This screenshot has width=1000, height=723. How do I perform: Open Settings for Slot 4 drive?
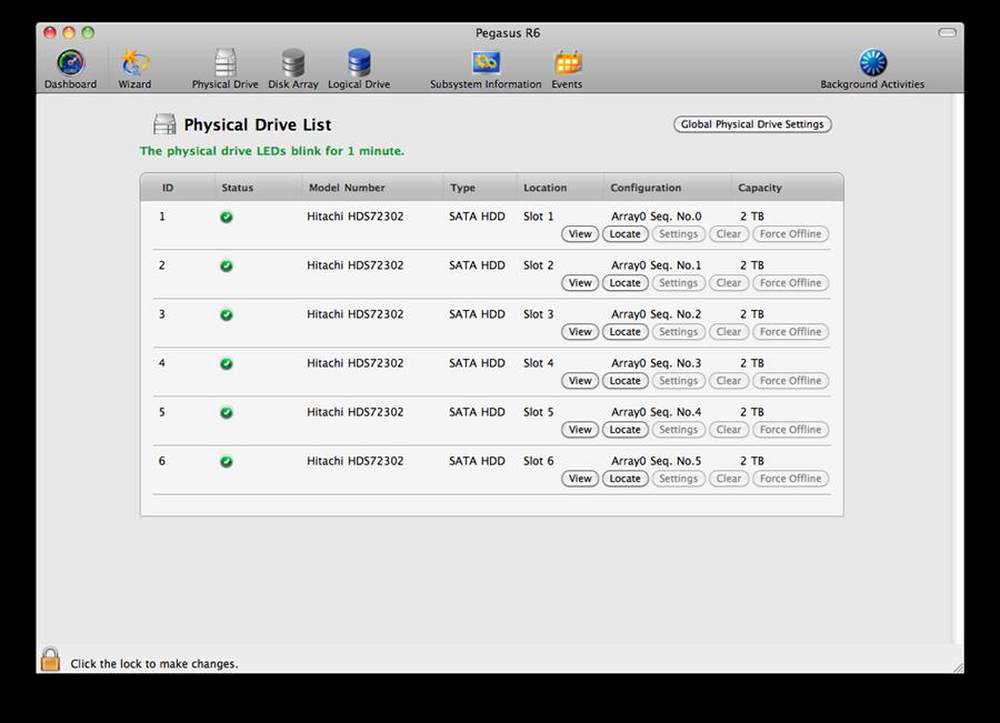679,381
